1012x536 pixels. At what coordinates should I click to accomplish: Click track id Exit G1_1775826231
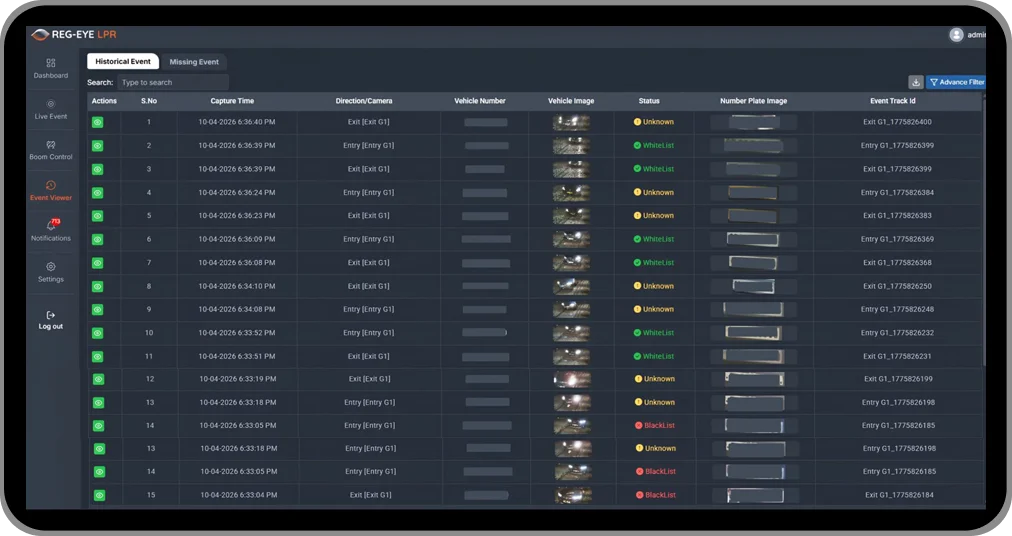point(897,356)
